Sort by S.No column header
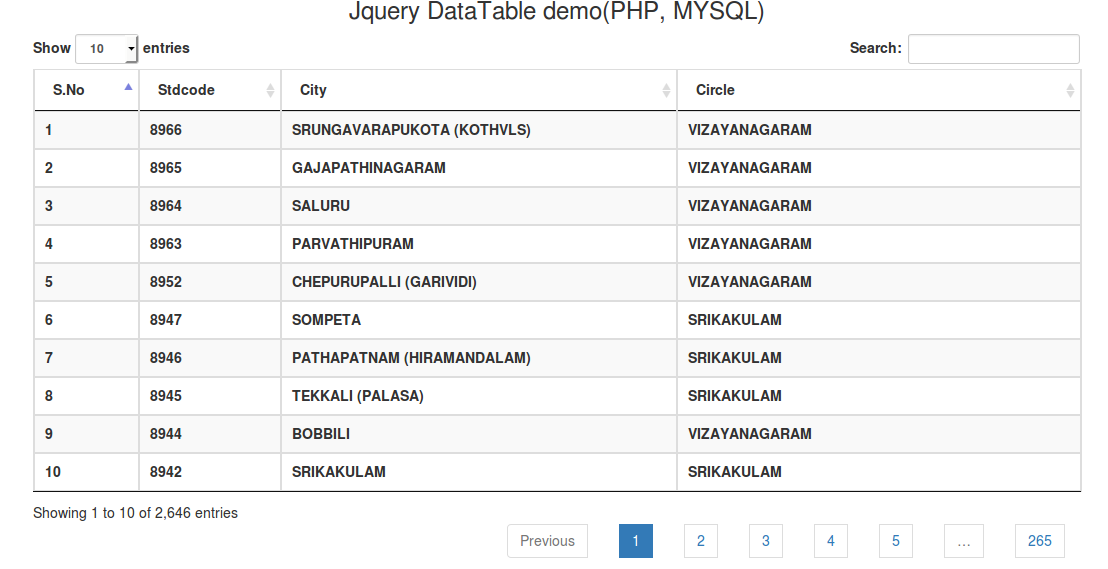The height and width of the screenshot is (569, 1108). (x=86, y=90)
